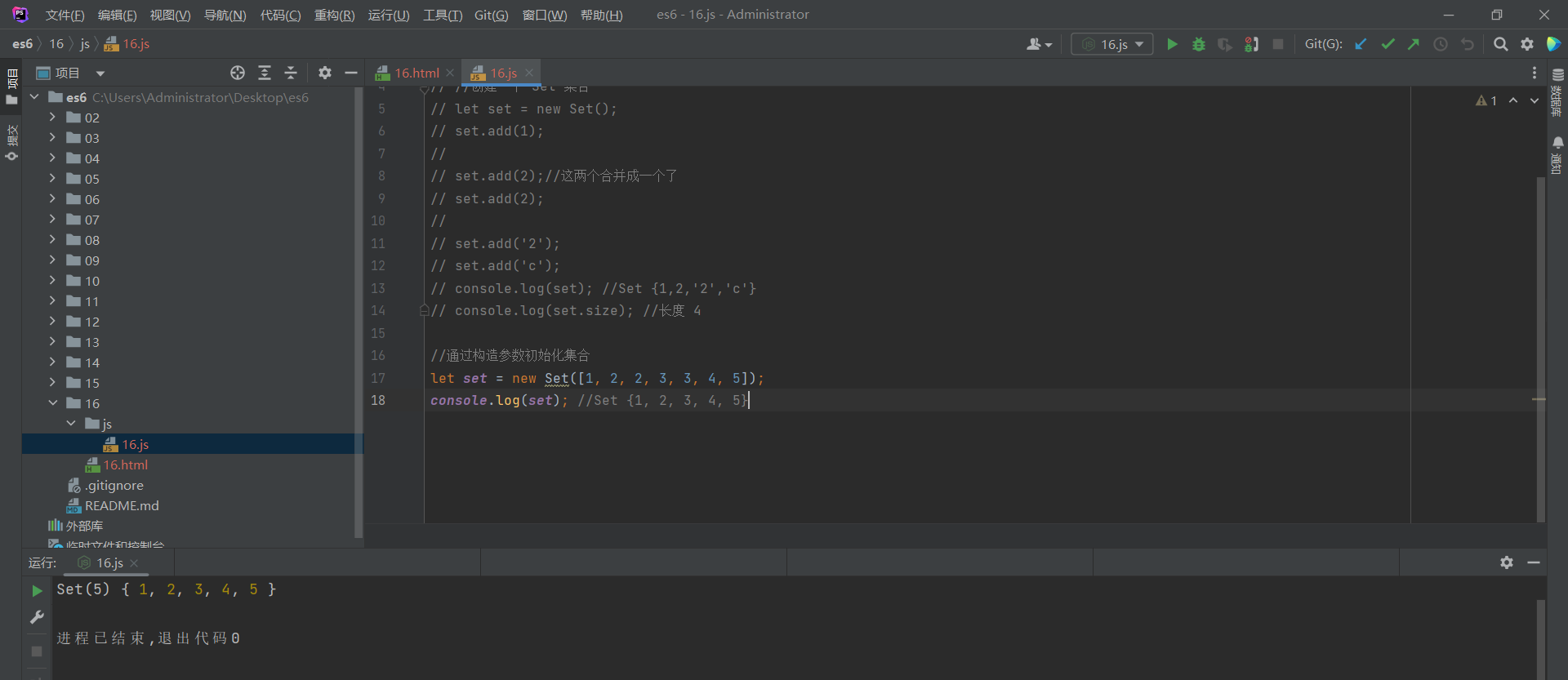The image size is (1568, 680).
Task: Open Git history clock icon
Action: click(1441, 44)
